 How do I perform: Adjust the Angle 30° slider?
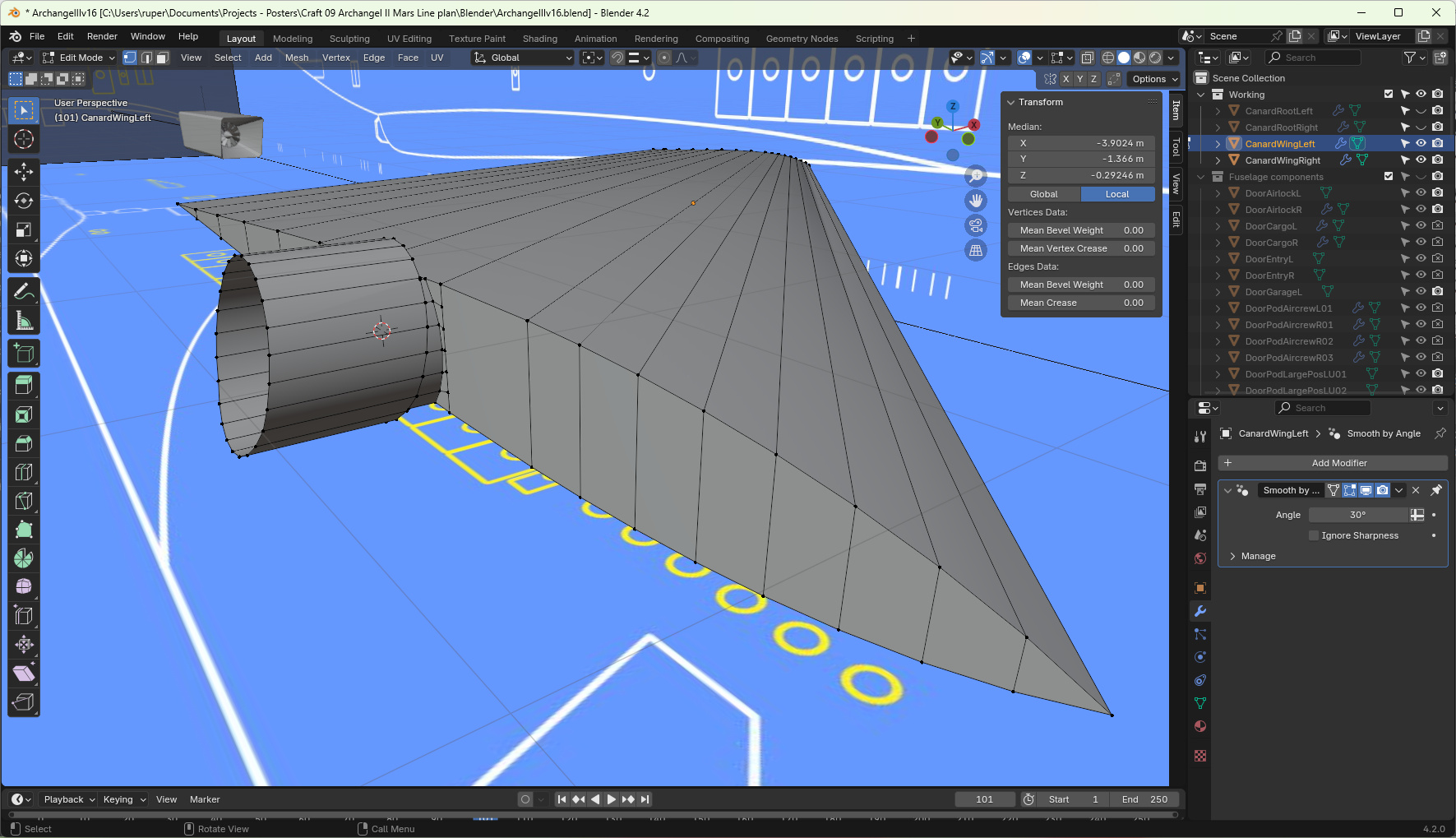(x=1358, y=515)
